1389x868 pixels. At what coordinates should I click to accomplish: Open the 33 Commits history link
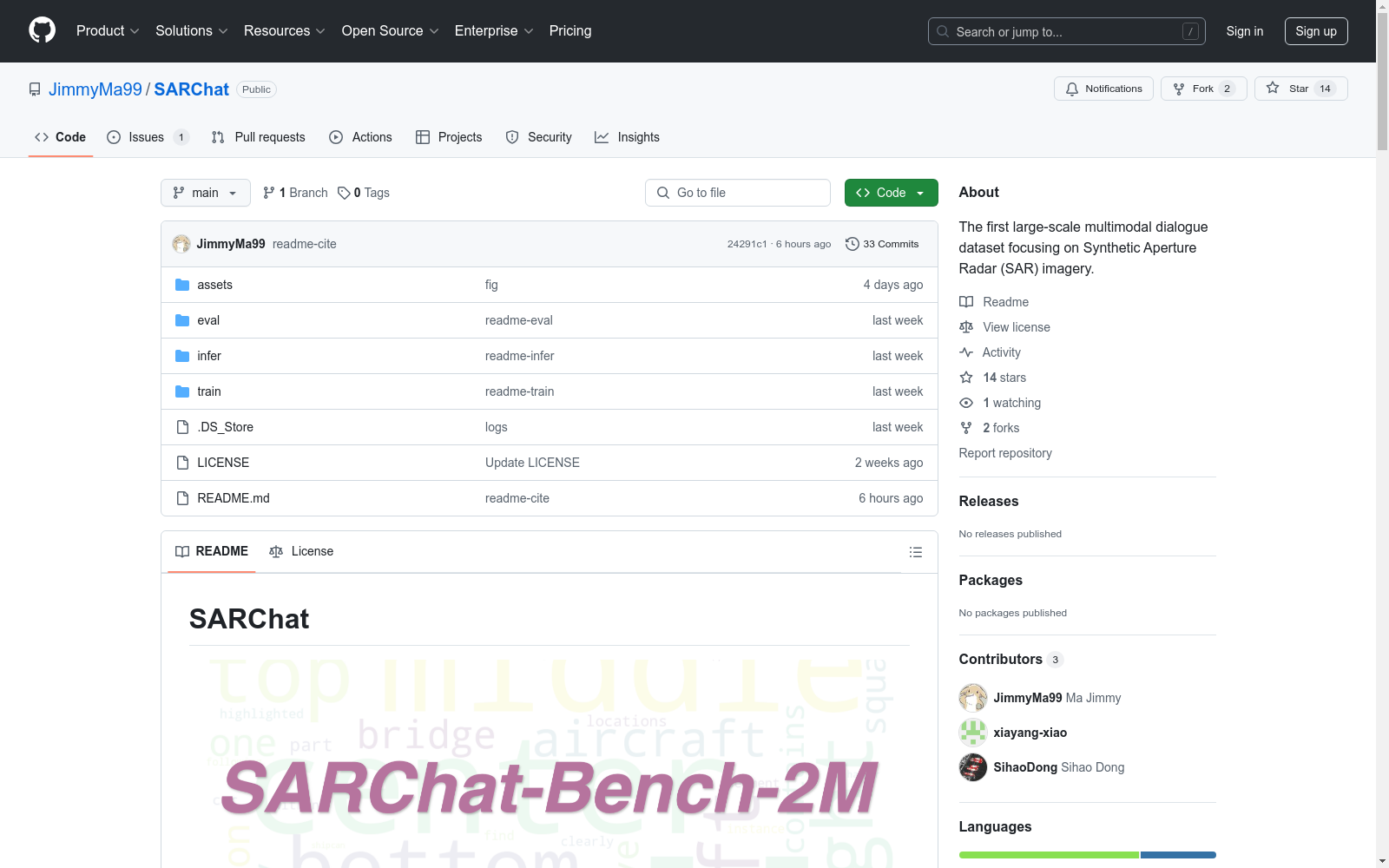coord(882,244)
